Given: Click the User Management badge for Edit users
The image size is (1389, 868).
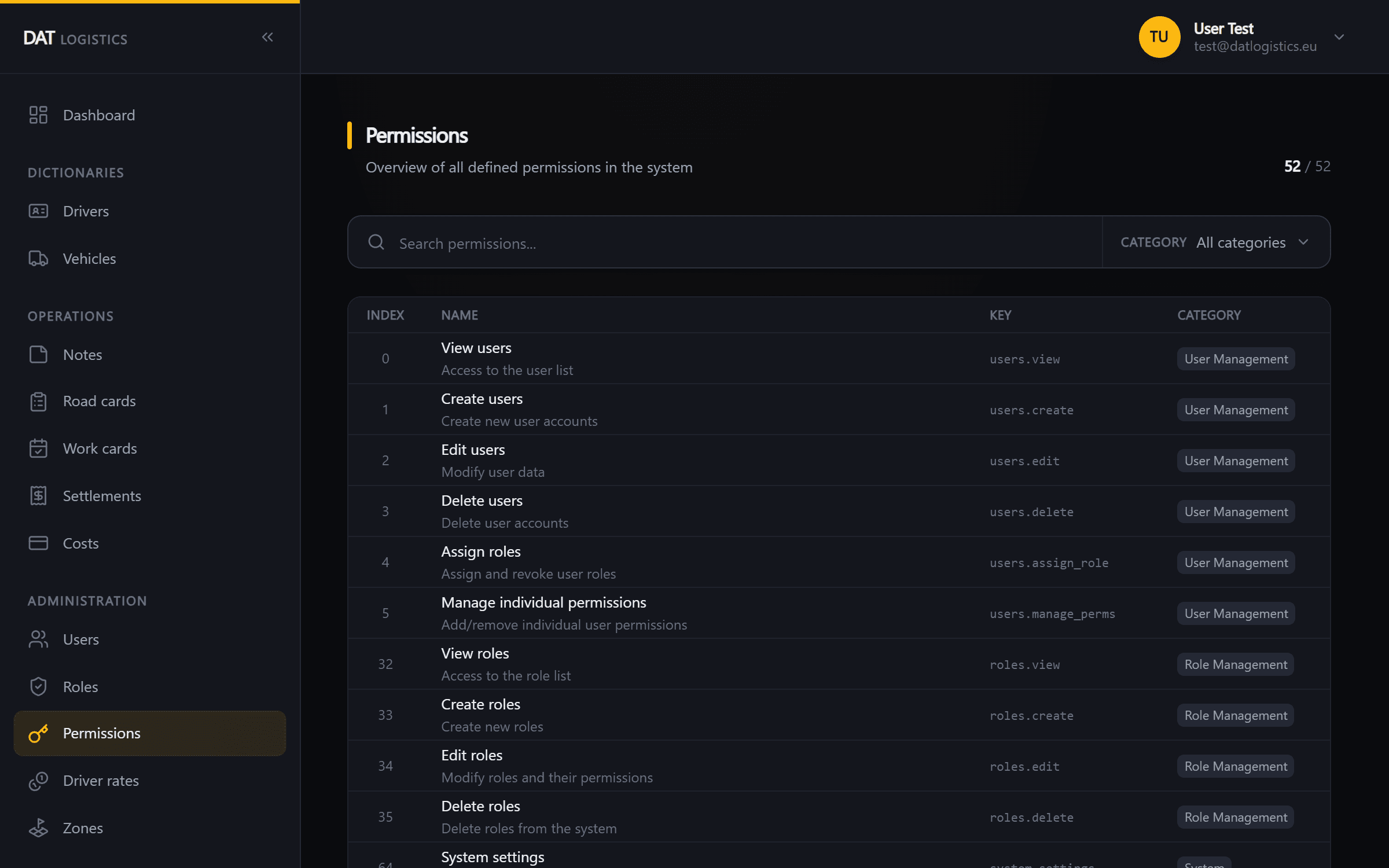Looking at the screenshot, I should [x=1236, y=461].
